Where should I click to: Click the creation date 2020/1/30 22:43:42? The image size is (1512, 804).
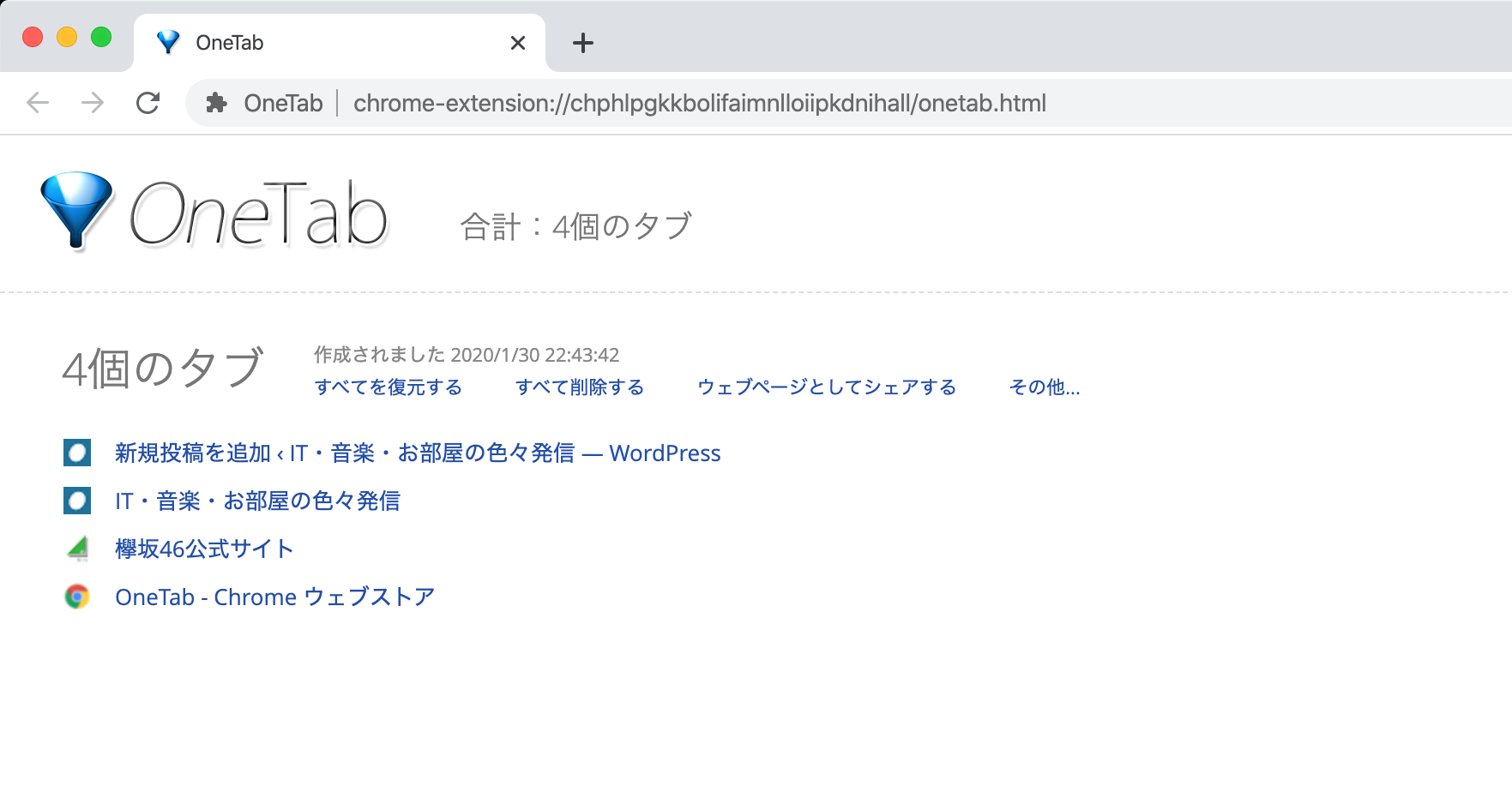point(535,355)
